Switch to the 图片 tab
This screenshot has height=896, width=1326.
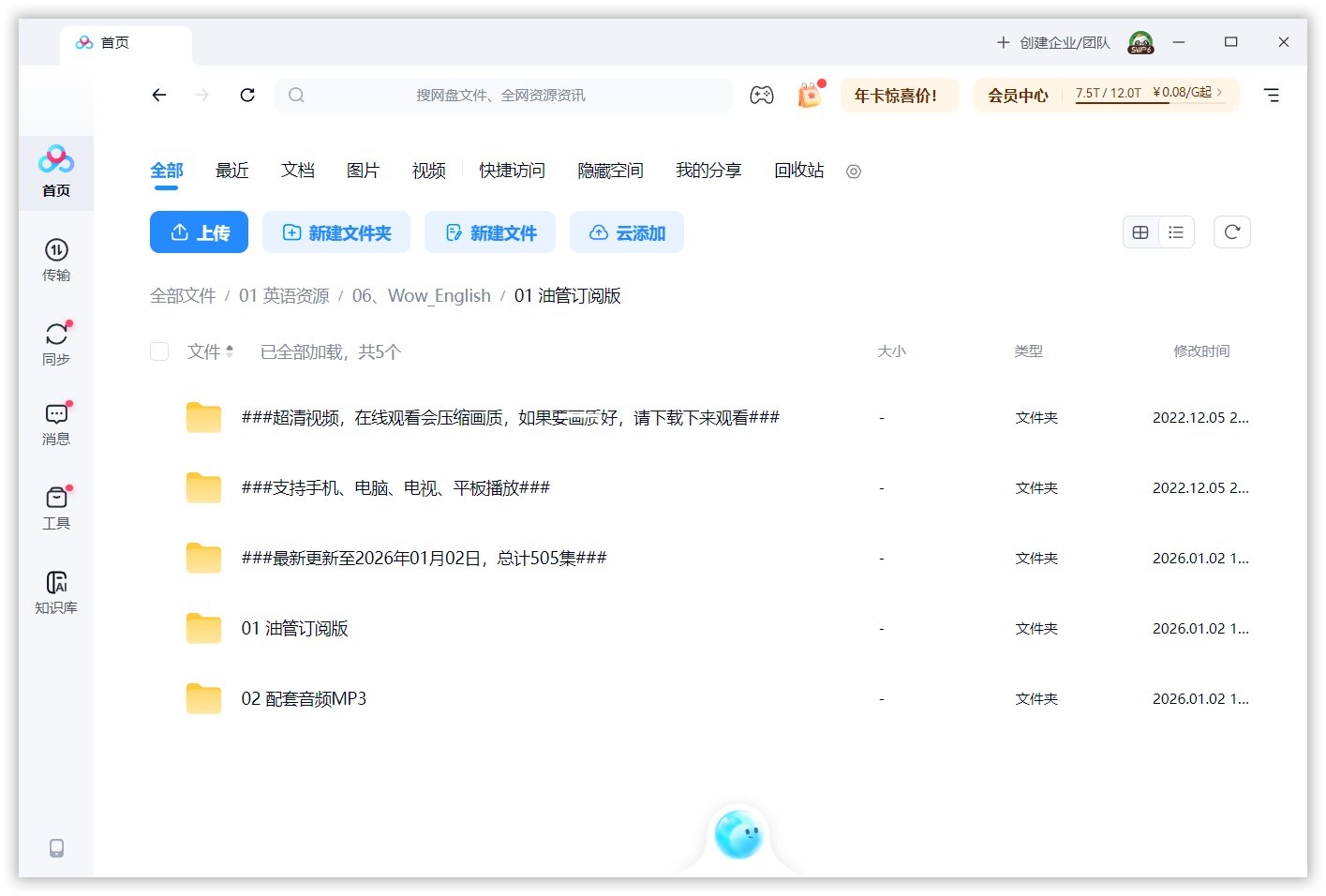(364, 171)
